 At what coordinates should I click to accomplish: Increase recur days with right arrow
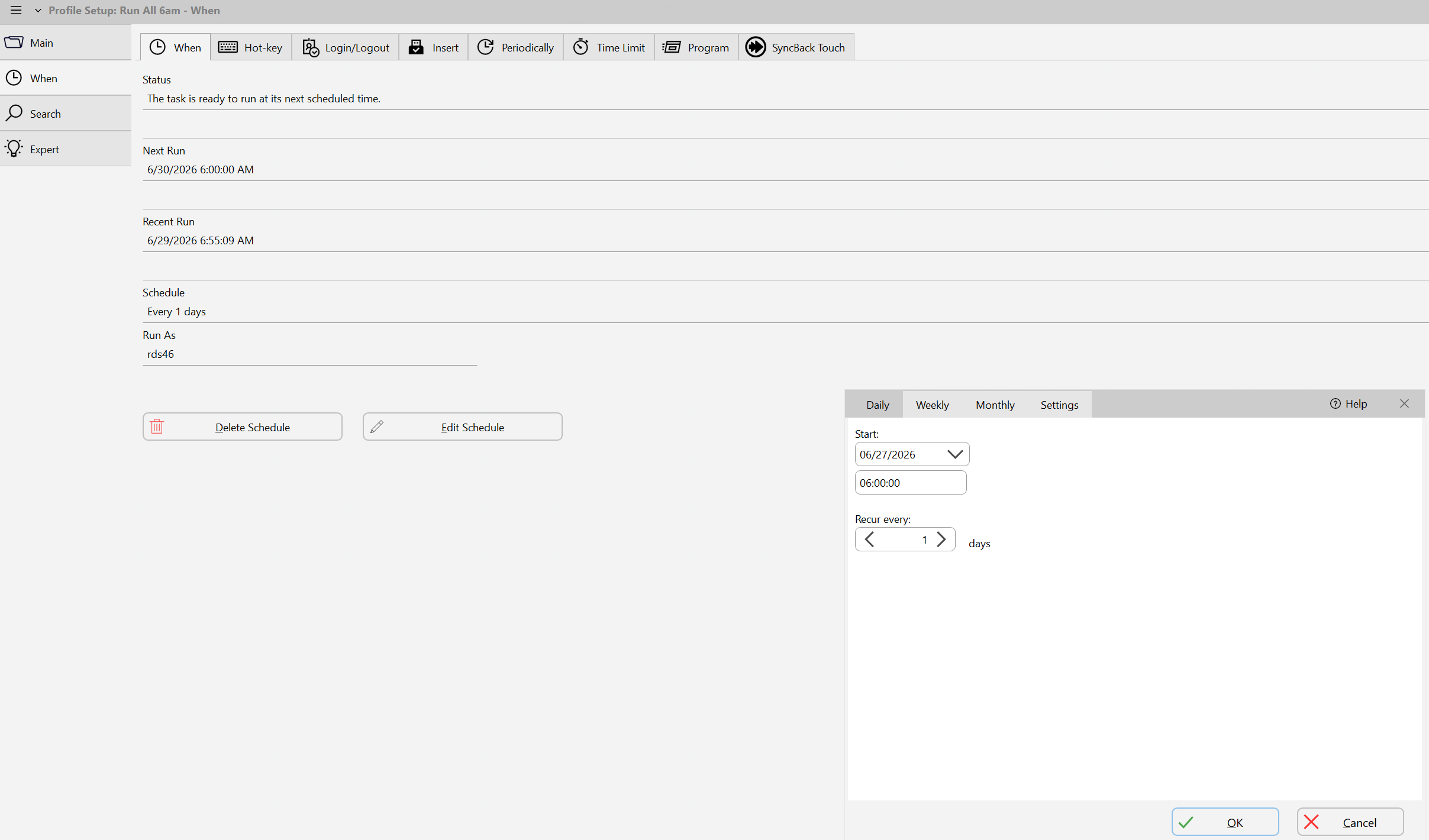point(941,539)
